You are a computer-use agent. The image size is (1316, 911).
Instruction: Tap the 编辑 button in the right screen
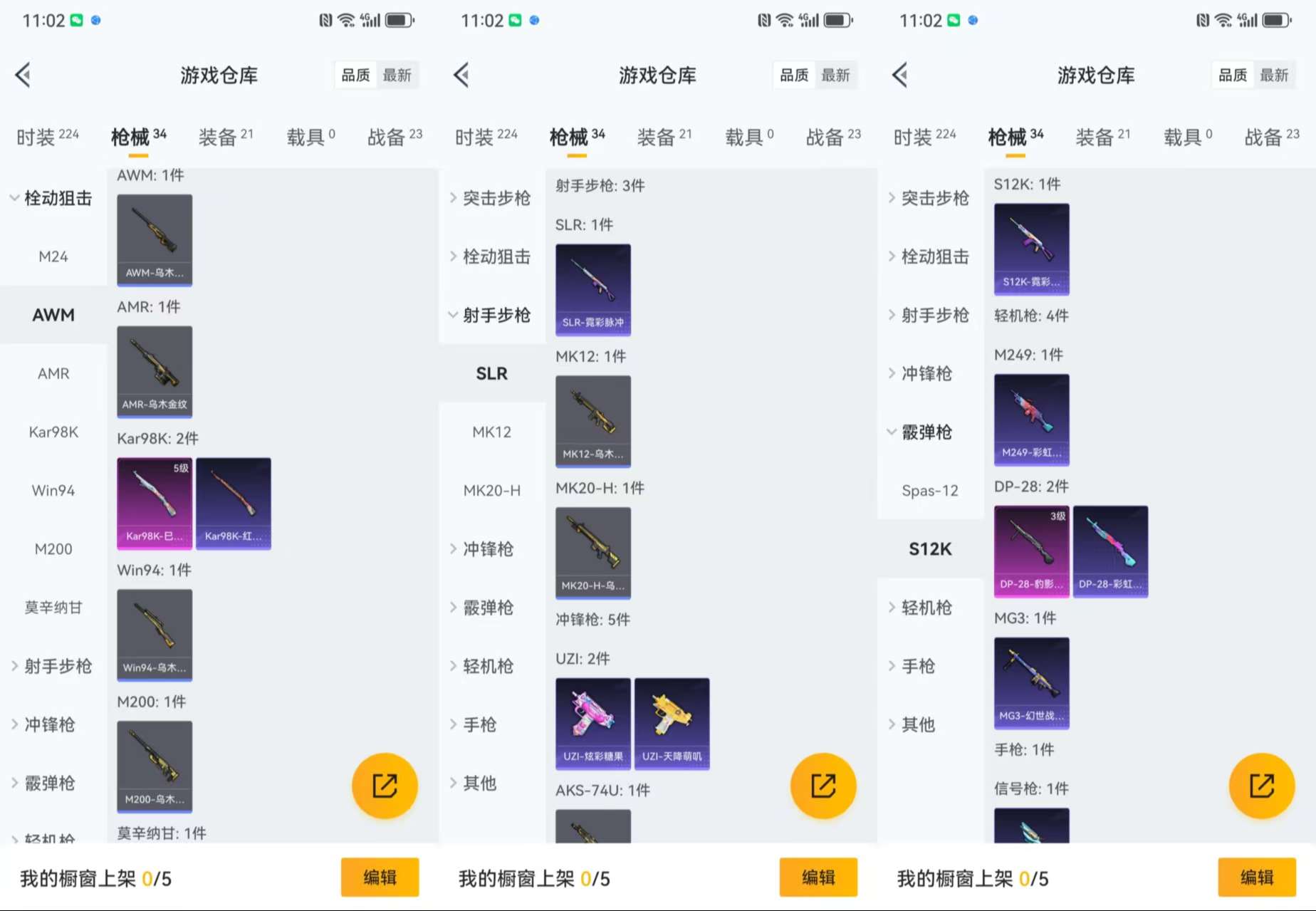click(1257, 878)
